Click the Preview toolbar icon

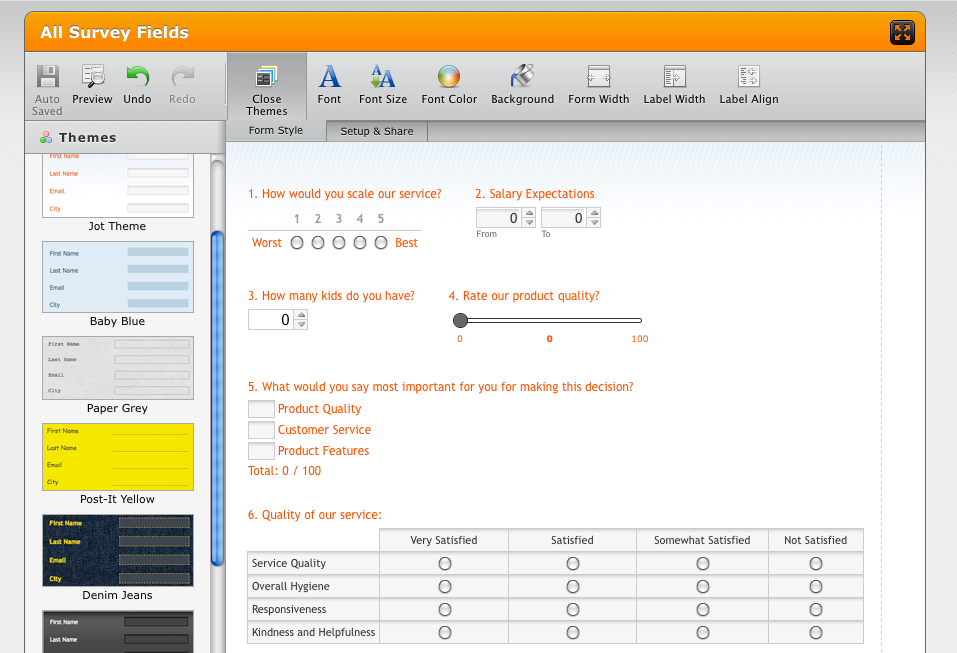pos(92,84)
